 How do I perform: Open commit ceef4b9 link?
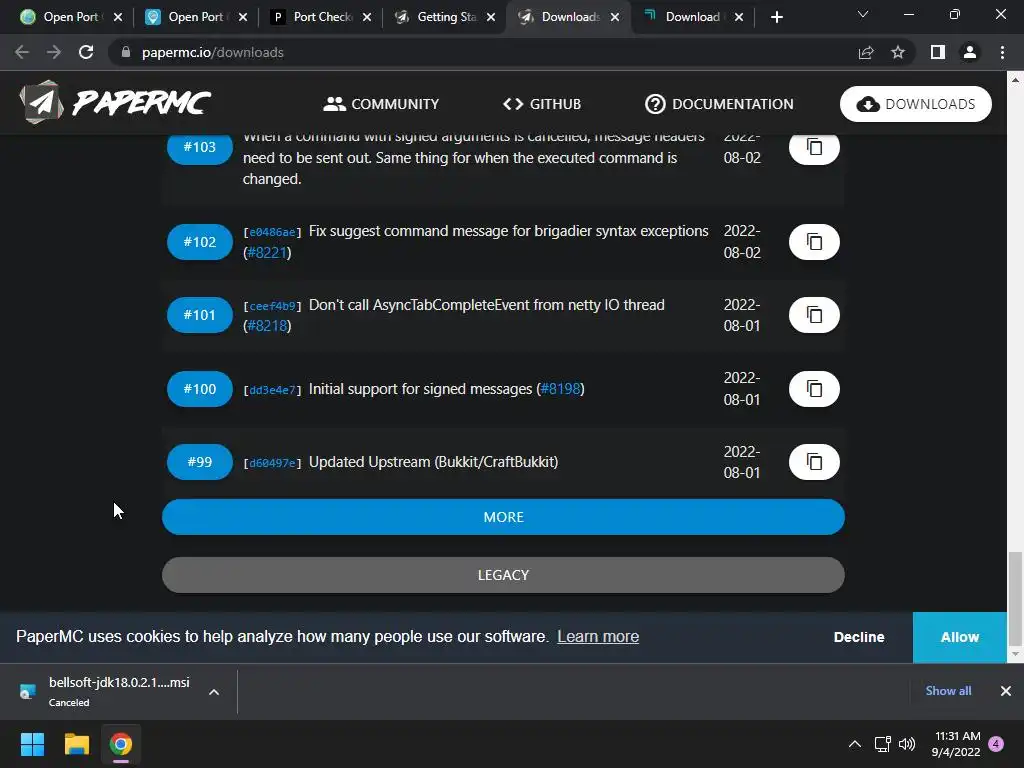tap(272, 306)
